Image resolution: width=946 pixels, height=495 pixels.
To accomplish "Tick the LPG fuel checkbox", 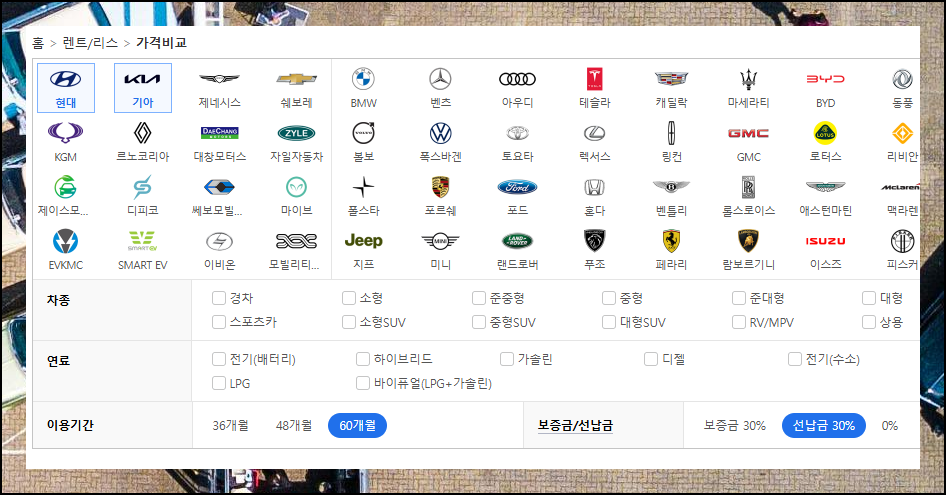I will point(218,383).
